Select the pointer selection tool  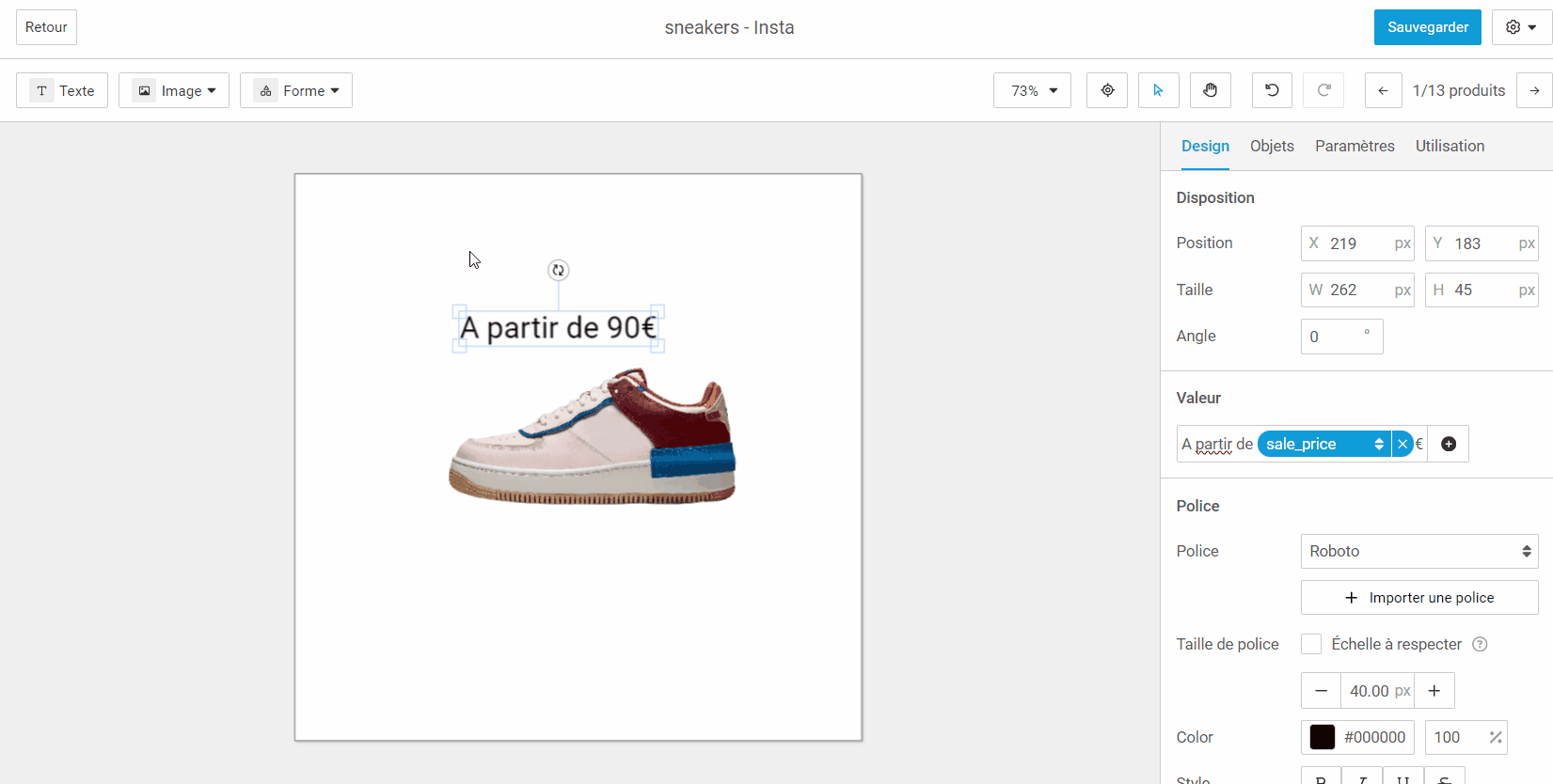coord(1158,90)
